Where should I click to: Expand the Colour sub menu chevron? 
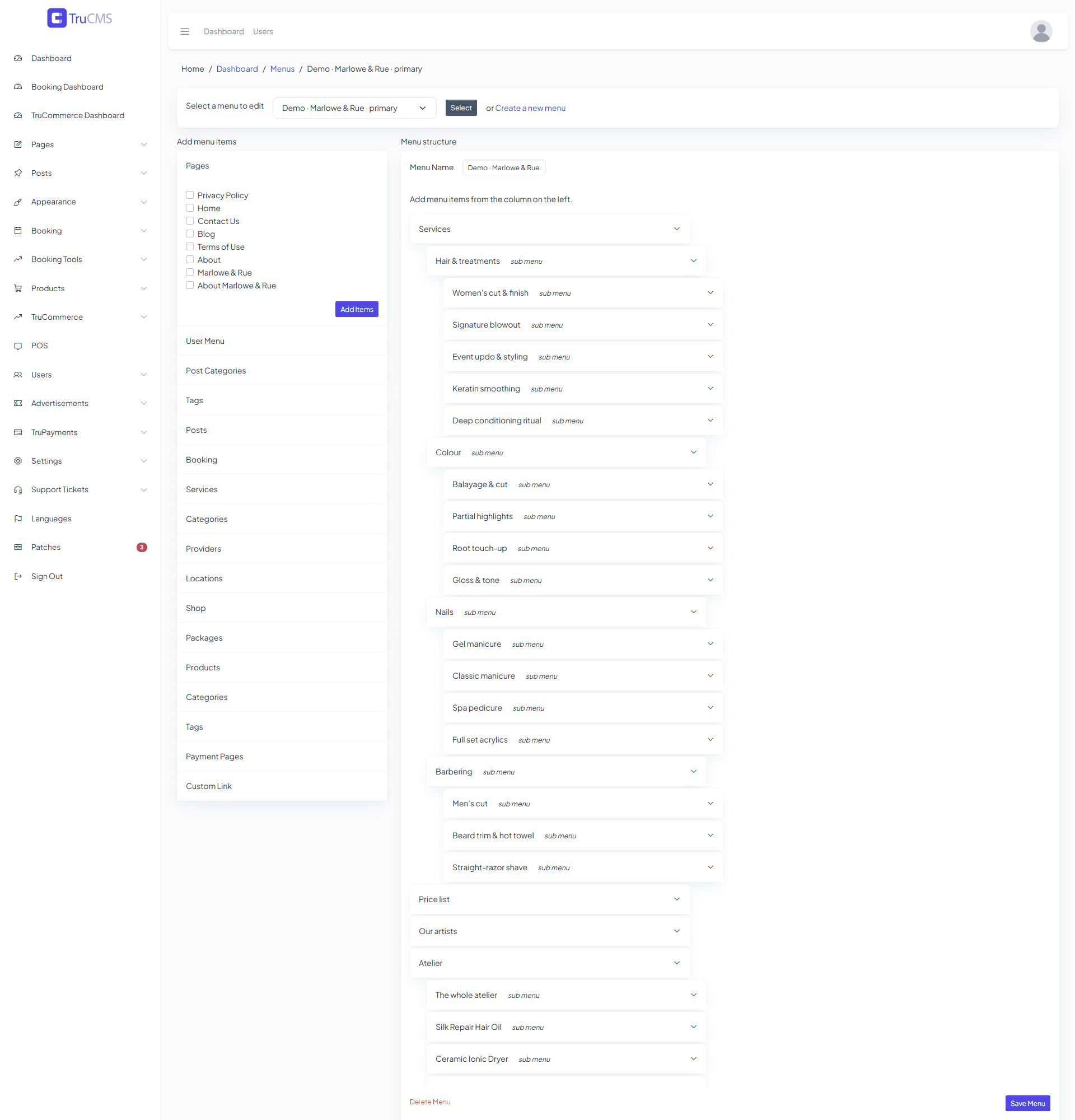click(694, 452)
